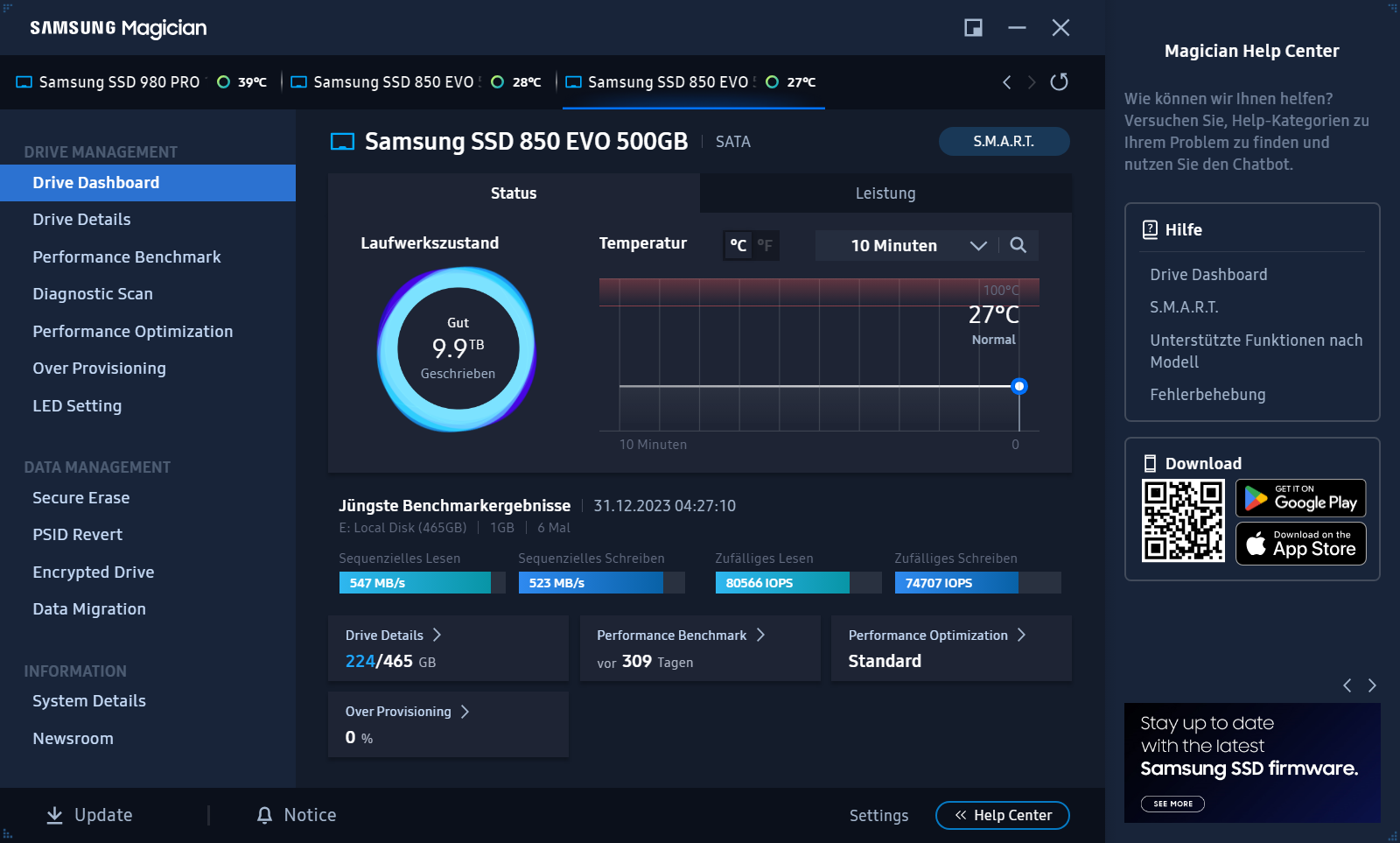
Task: Open Fehlerbehebung help topic
Action: click(x=1207, y=395)
